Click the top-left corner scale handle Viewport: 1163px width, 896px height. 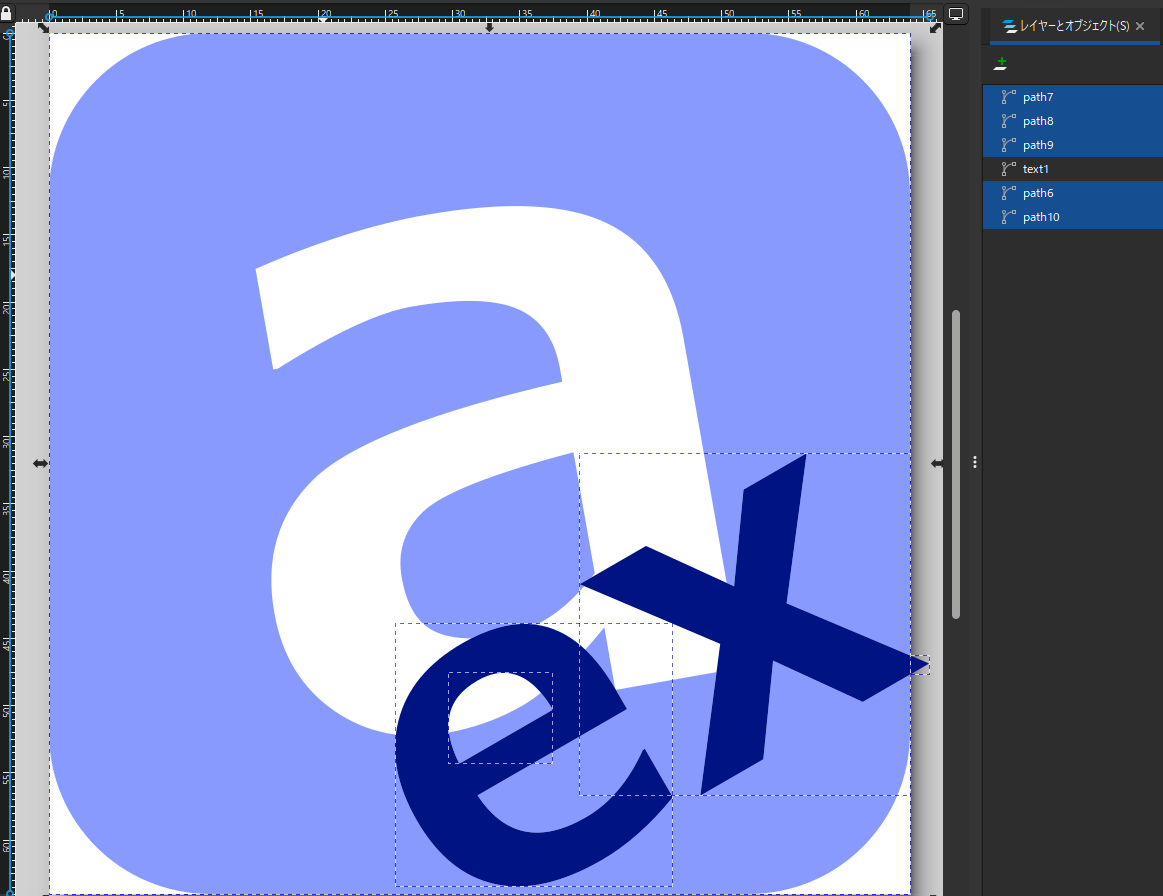pos(43,28)
